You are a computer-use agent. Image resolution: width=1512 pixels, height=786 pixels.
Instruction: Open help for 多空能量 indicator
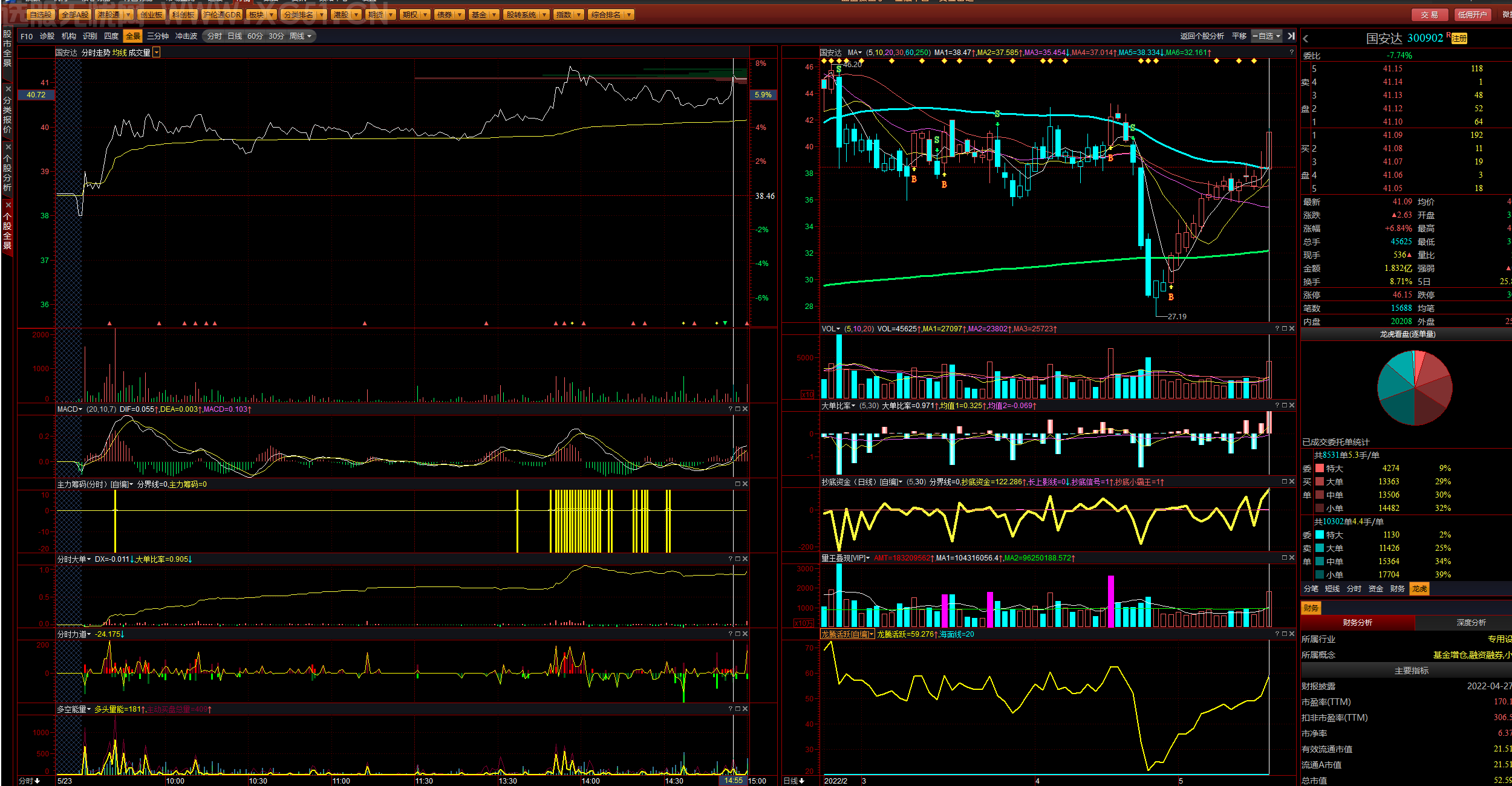pyautogui.click(x=731, y=709)
